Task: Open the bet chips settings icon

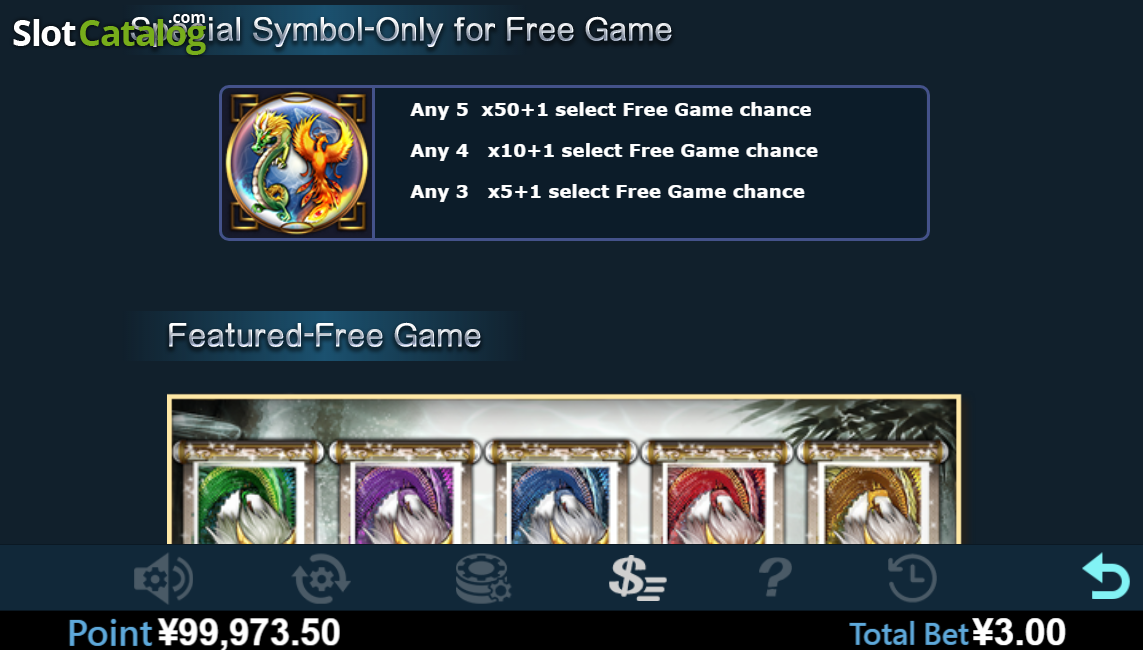Action: pyautogui.click(x=483, y=578)
